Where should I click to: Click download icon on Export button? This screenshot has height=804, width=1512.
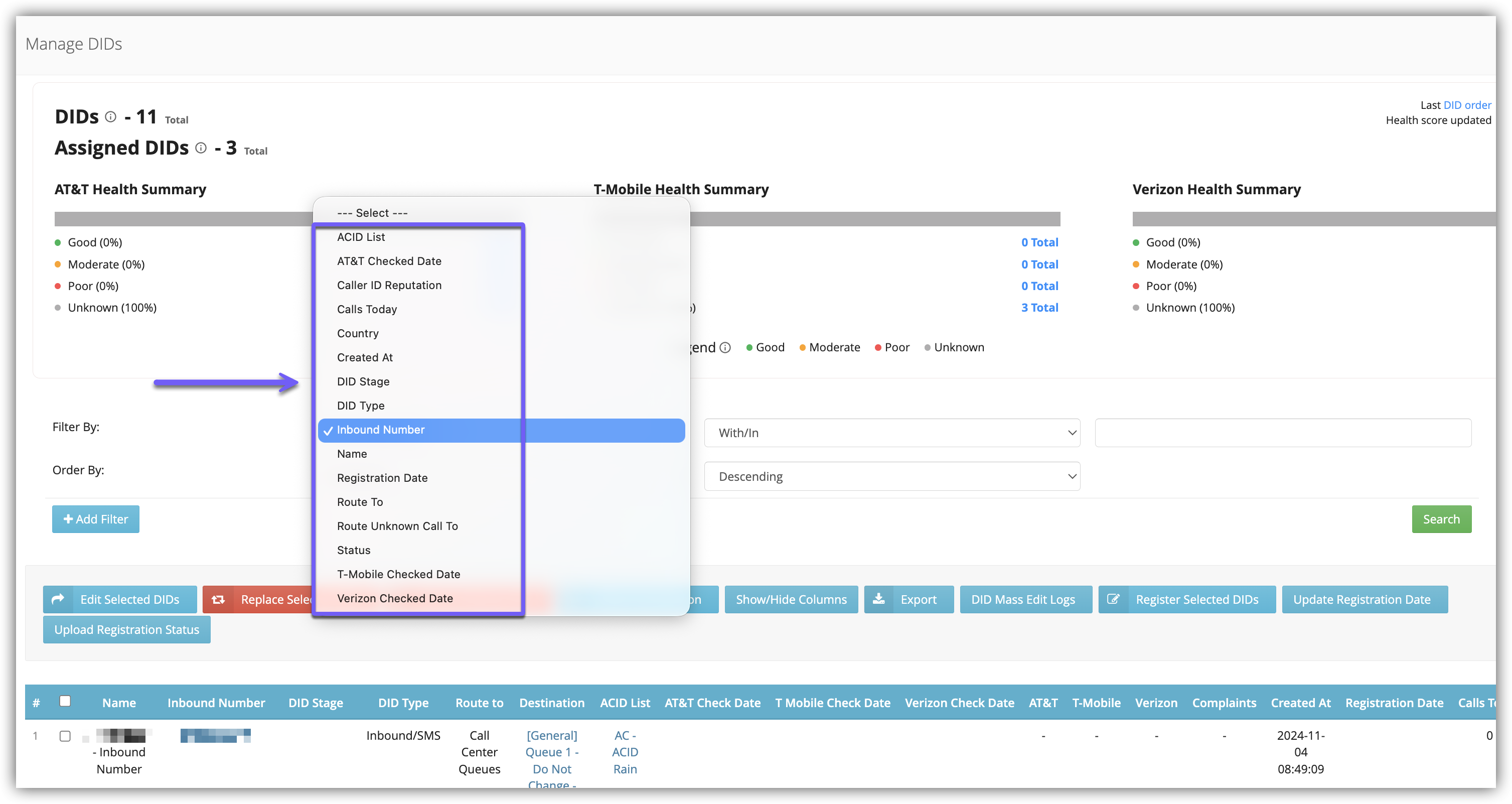pyautogui.click(x=879, y=599)
